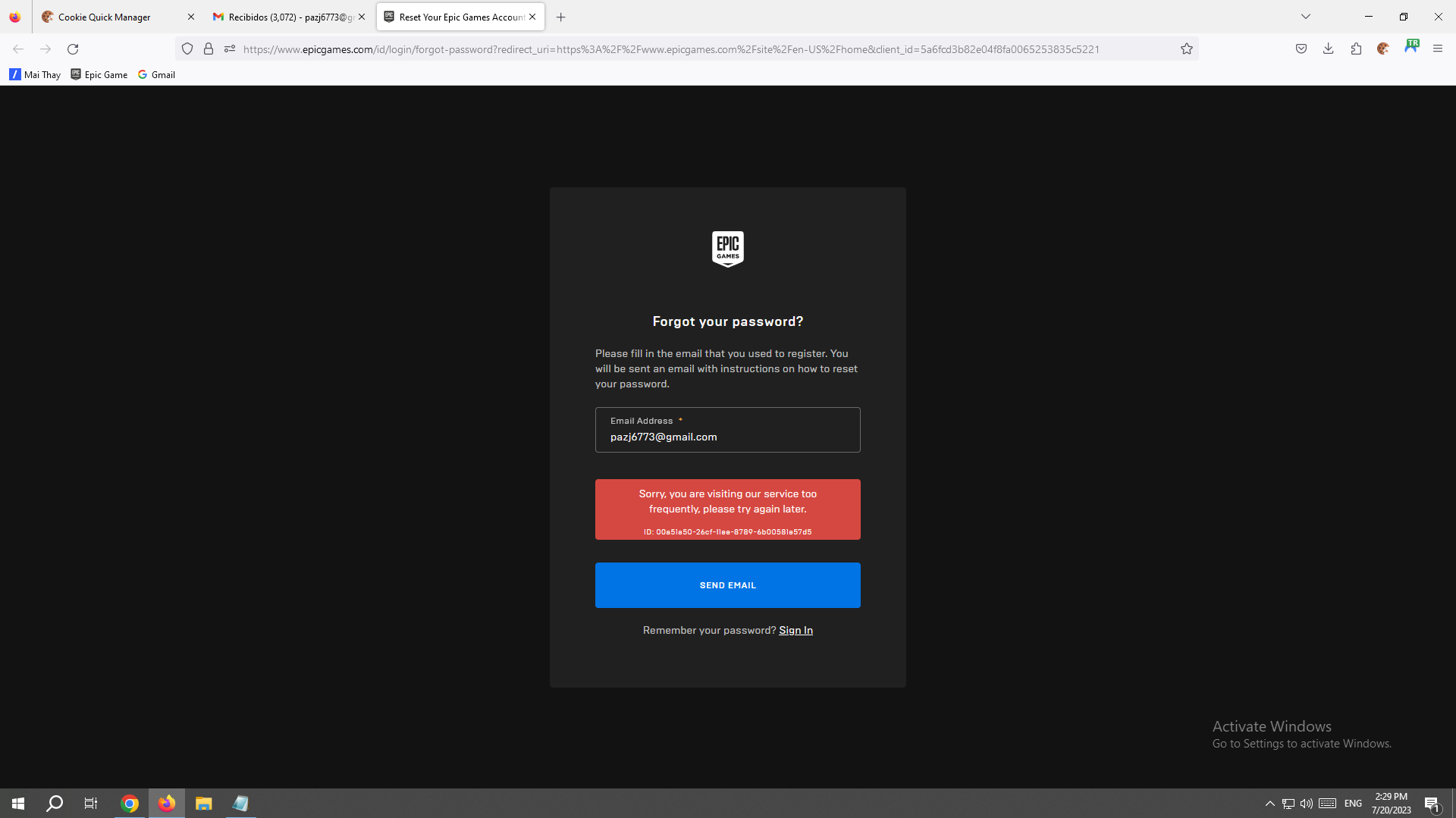Open the touch keyboard tray icon
The image size is (1456, 818).
[1327, 804]
